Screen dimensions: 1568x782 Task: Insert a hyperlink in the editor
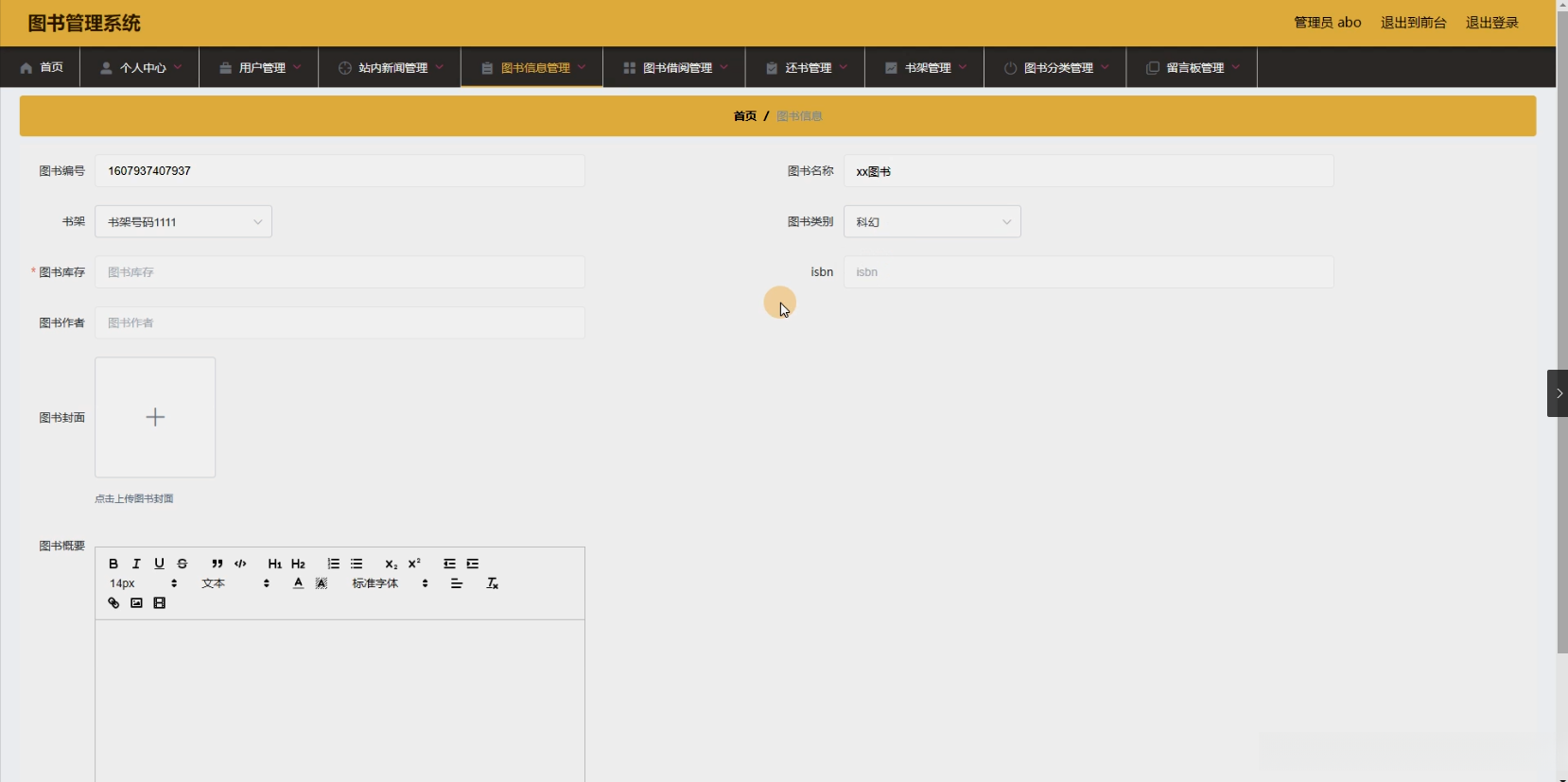[x=113, y=603]
